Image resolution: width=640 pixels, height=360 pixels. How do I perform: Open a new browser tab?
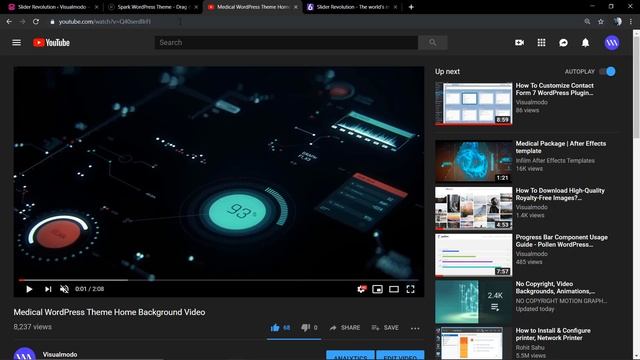tap(411, 7)
